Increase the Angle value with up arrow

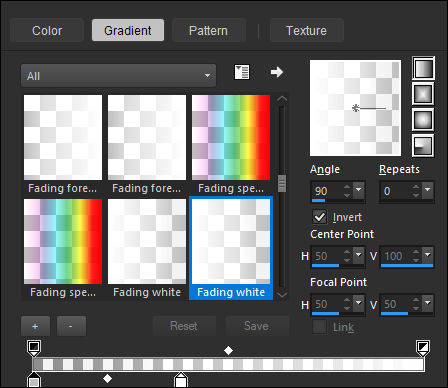pos(347,187)
